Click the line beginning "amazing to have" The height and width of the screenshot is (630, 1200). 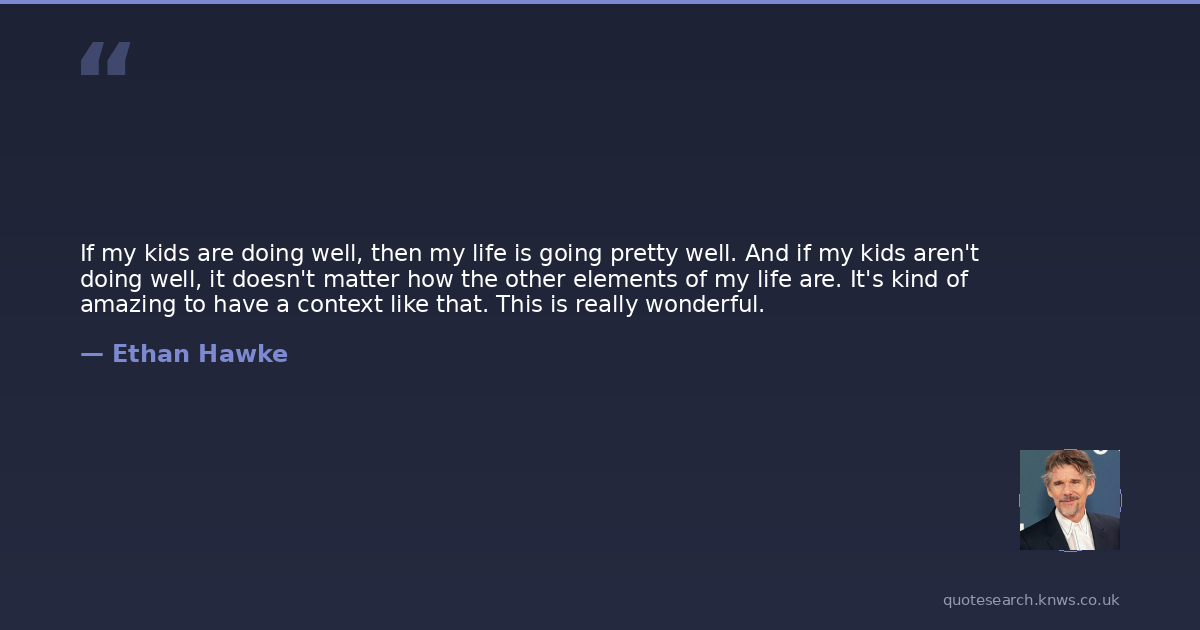tap(422, 305)
